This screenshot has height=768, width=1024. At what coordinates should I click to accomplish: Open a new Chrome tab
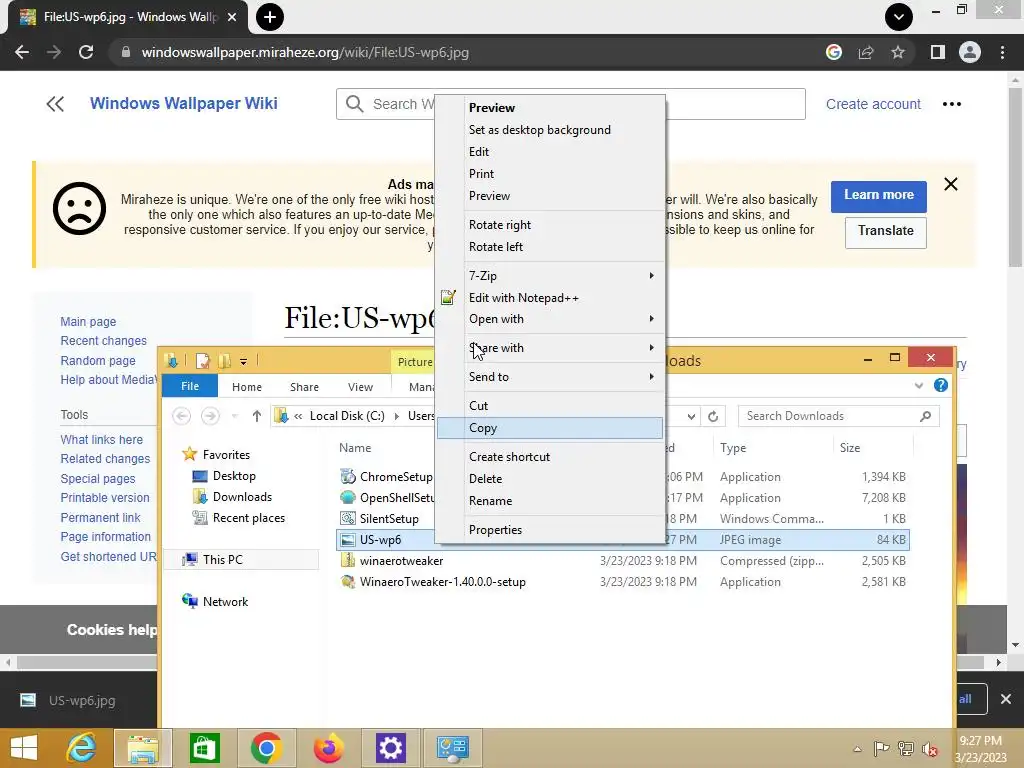coord(270,17)
